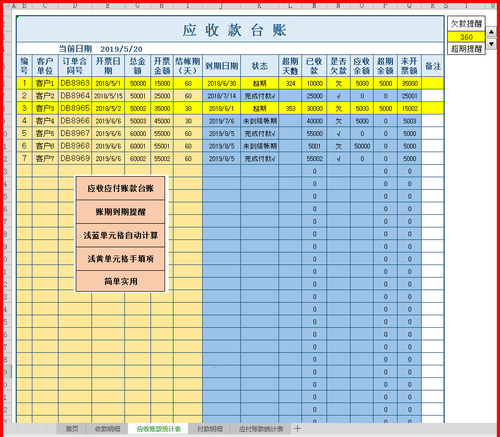Viewport: 500px width, 437px height.
Task: Select the 到期日期 header cell
Action: tap(221, 66)
